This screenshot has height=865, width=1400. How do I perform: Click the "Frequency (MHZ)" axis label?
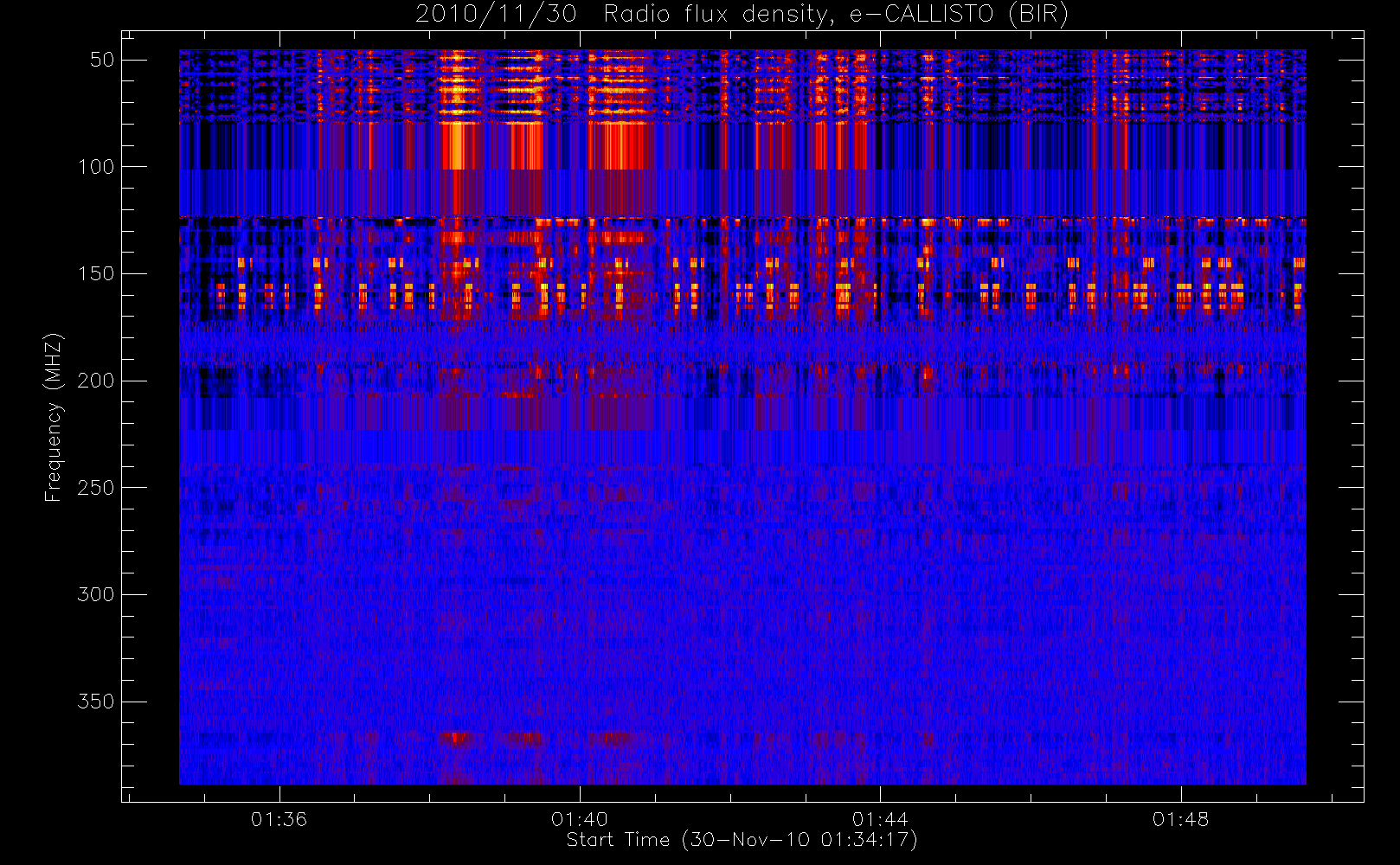54,417
